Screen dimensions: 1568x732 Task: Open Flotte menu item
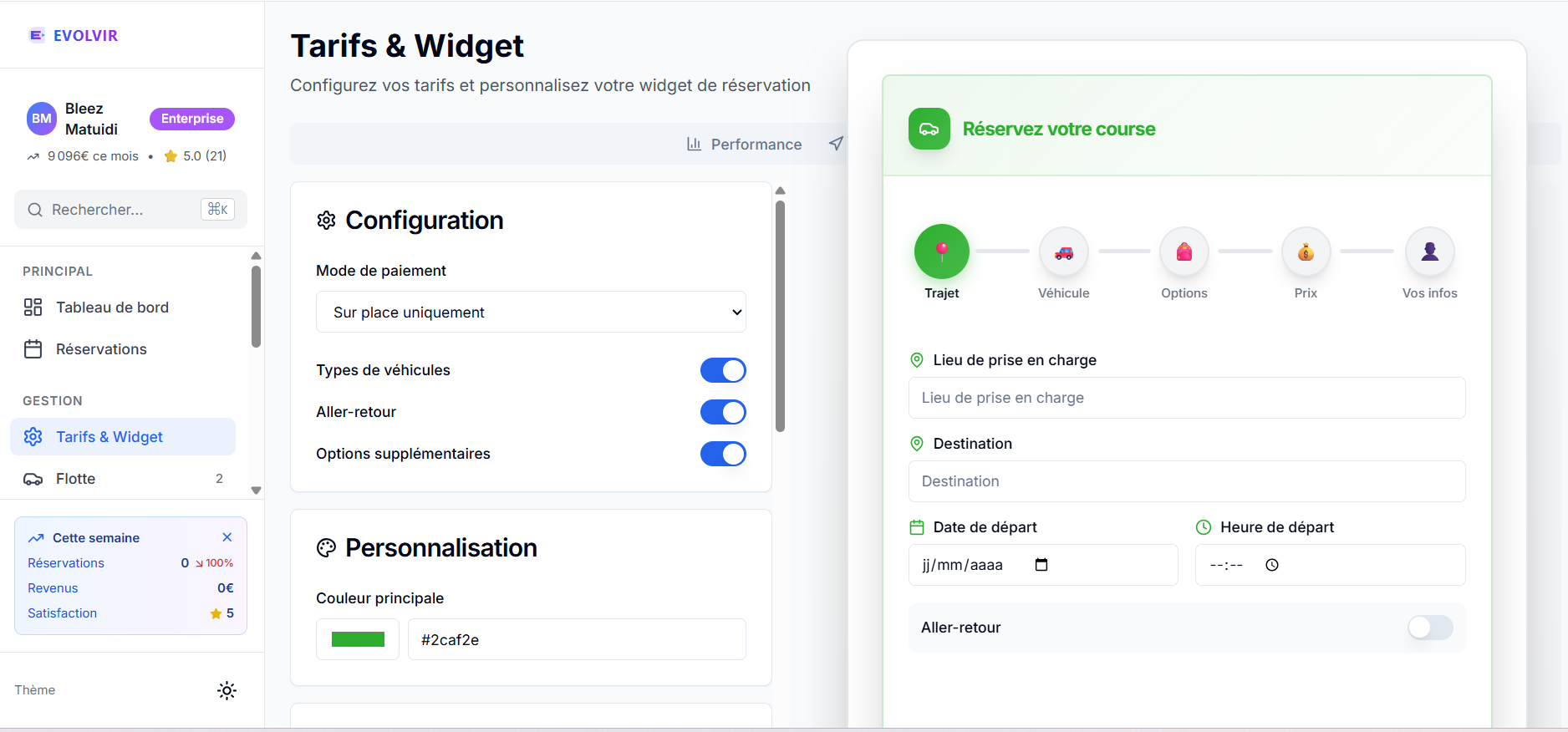(123, 479)
